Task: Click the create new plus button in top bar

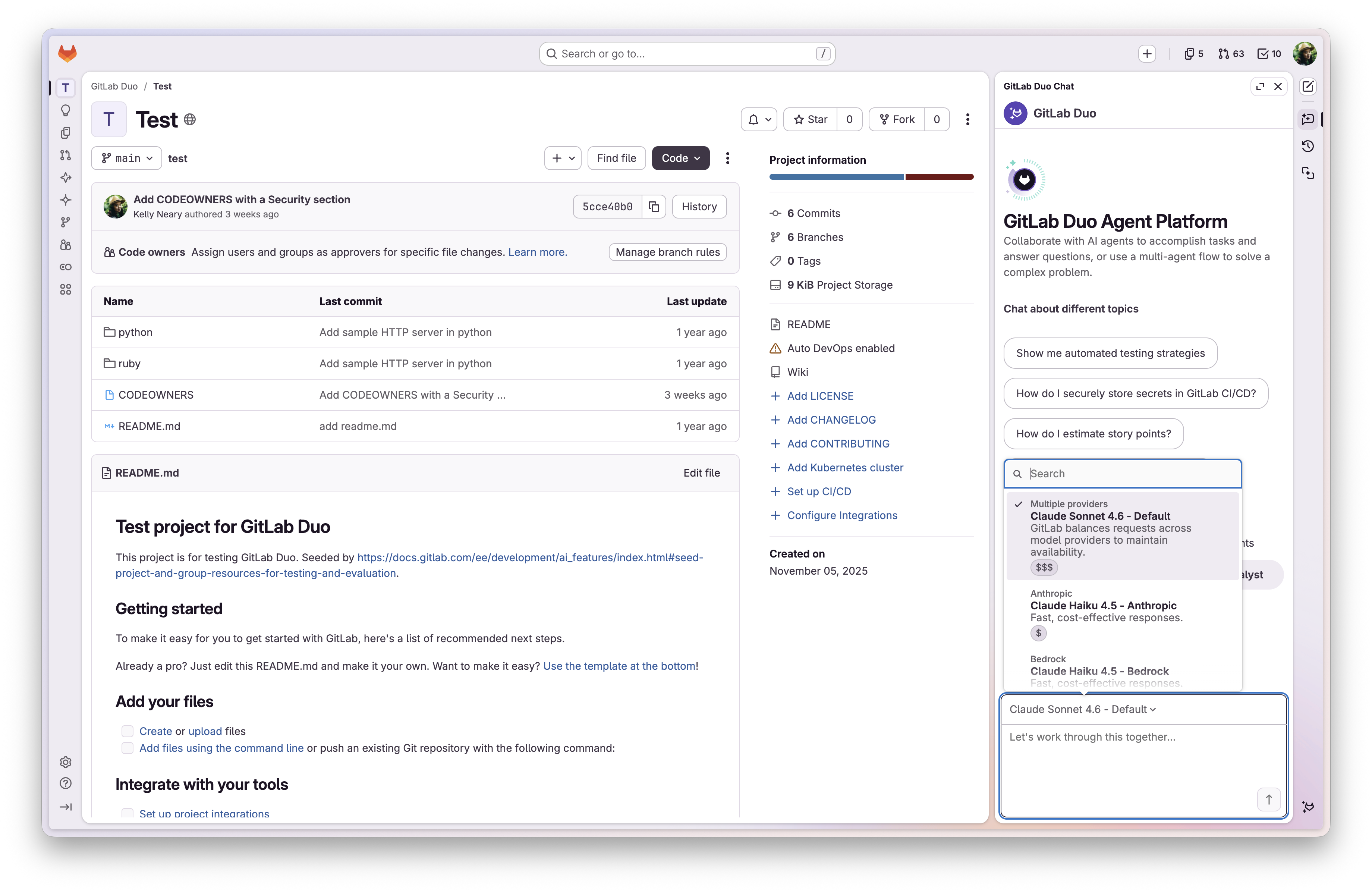Action: (1146, 54)
